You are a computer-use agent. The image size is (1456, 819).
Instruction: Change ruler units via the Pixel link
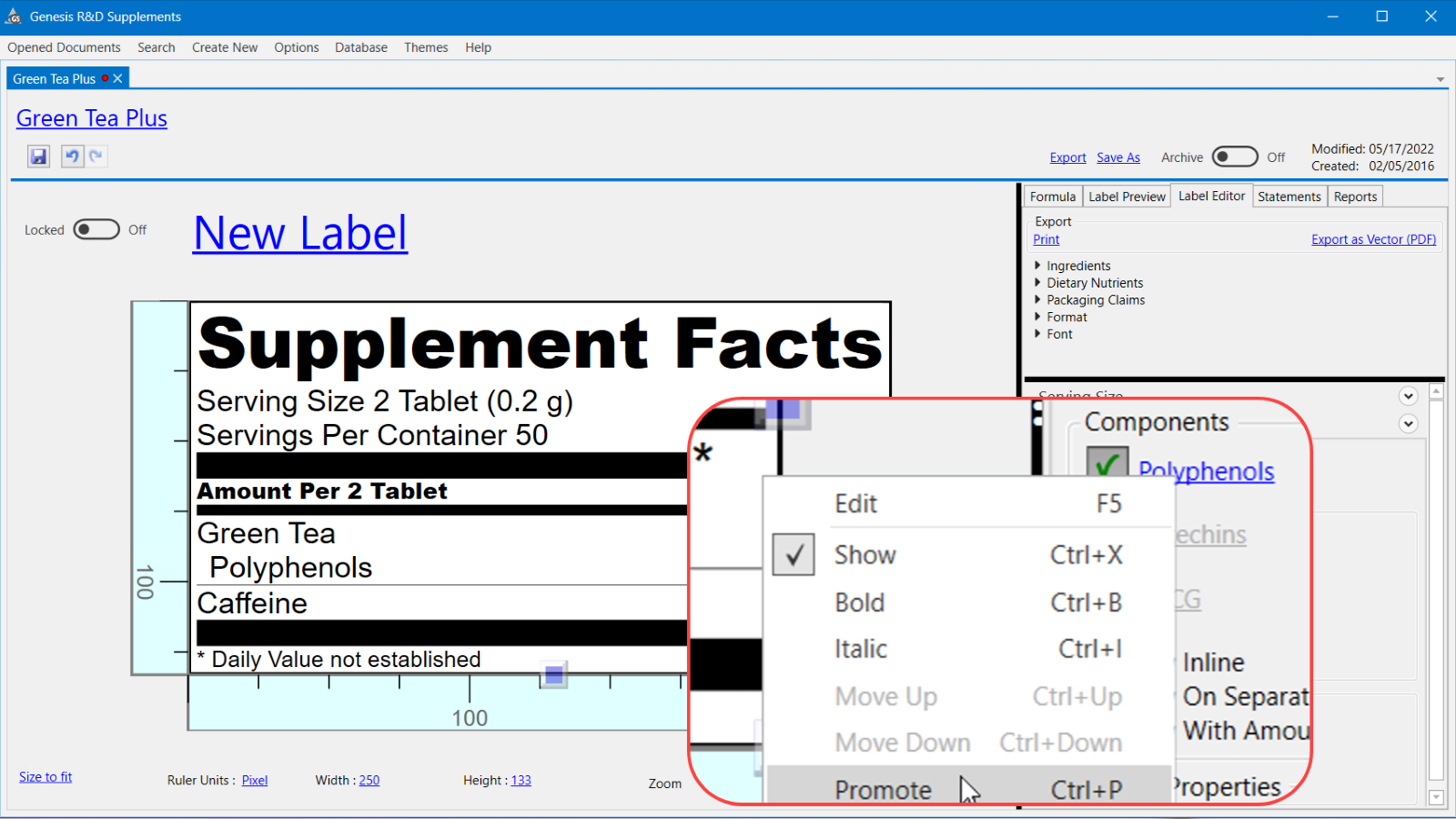(255, 781)
